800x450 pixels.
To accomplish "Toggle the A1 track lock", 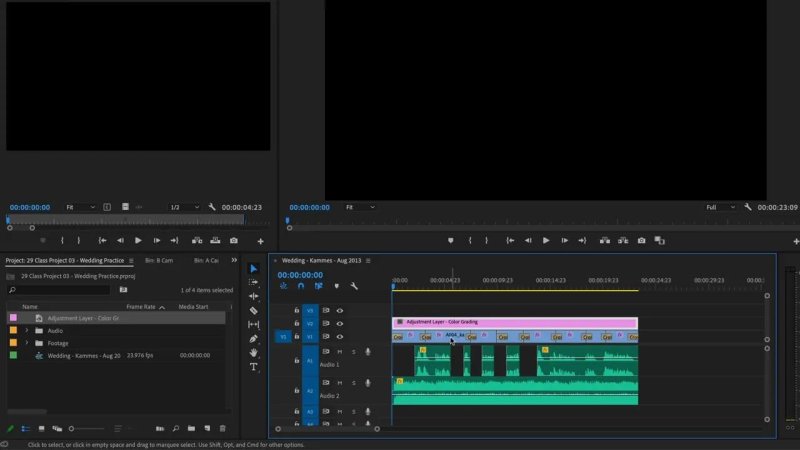I will 296,361.
